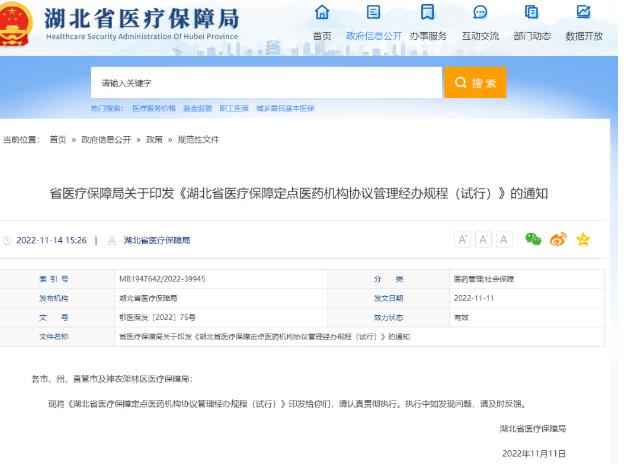Click the 部门动态 document icon
Viewport: 629px width, 464px height.
point(532,13)
